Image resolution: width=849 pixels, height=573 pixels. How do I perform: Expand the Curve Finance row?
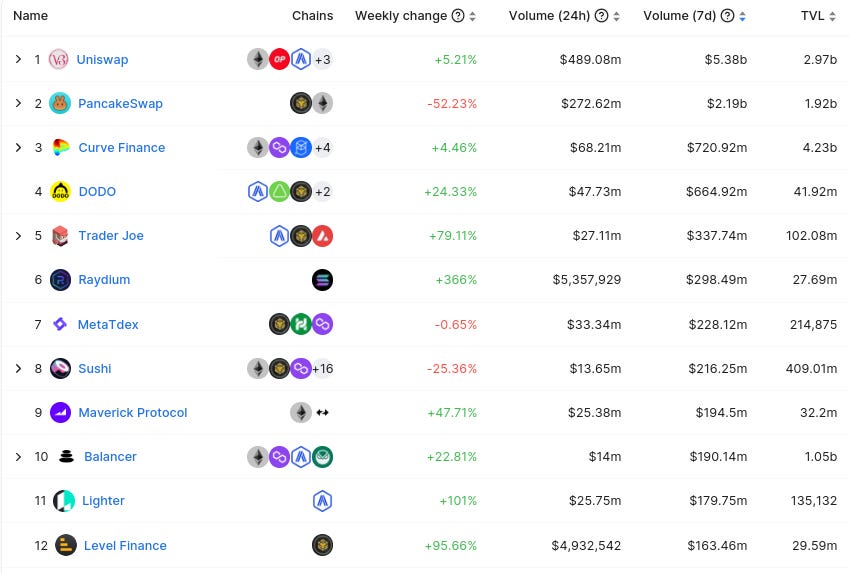point(18,147)
